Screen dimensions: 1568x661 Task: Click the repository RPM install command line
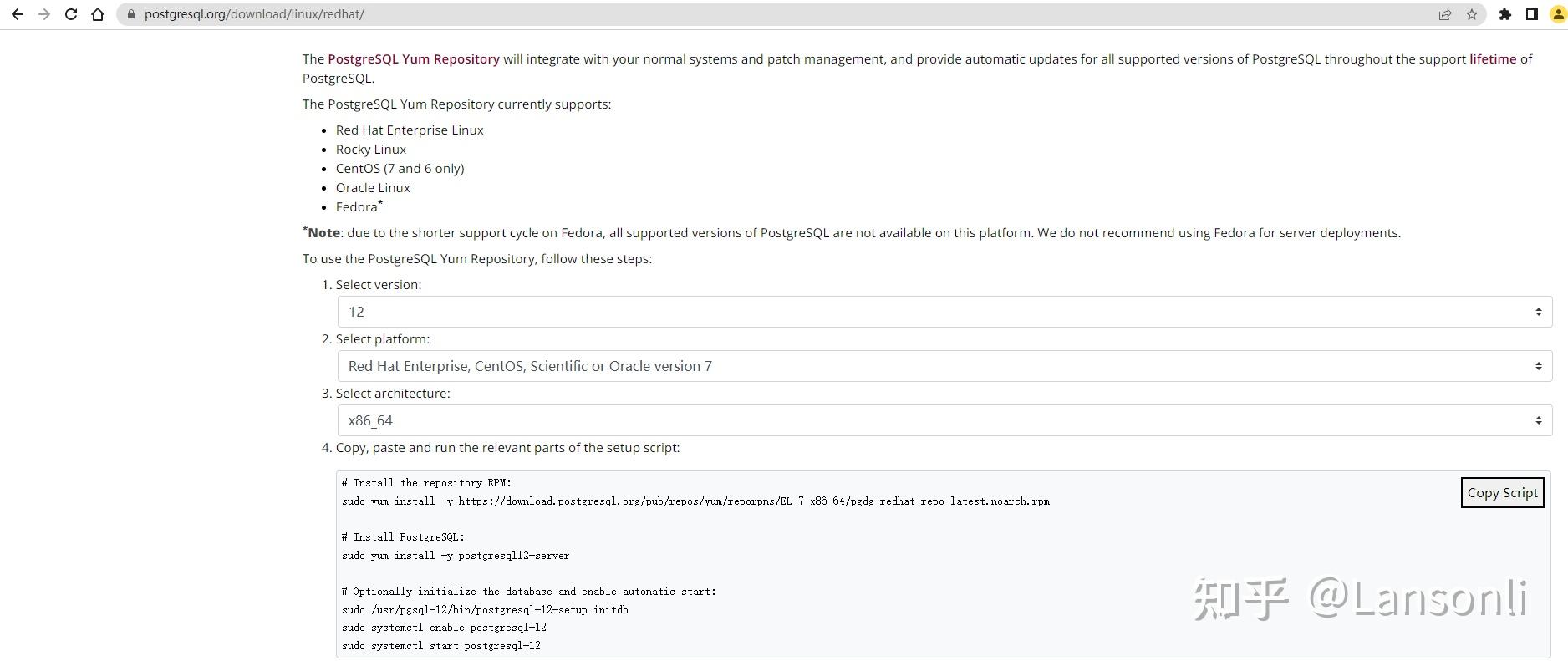coord(695,501)
